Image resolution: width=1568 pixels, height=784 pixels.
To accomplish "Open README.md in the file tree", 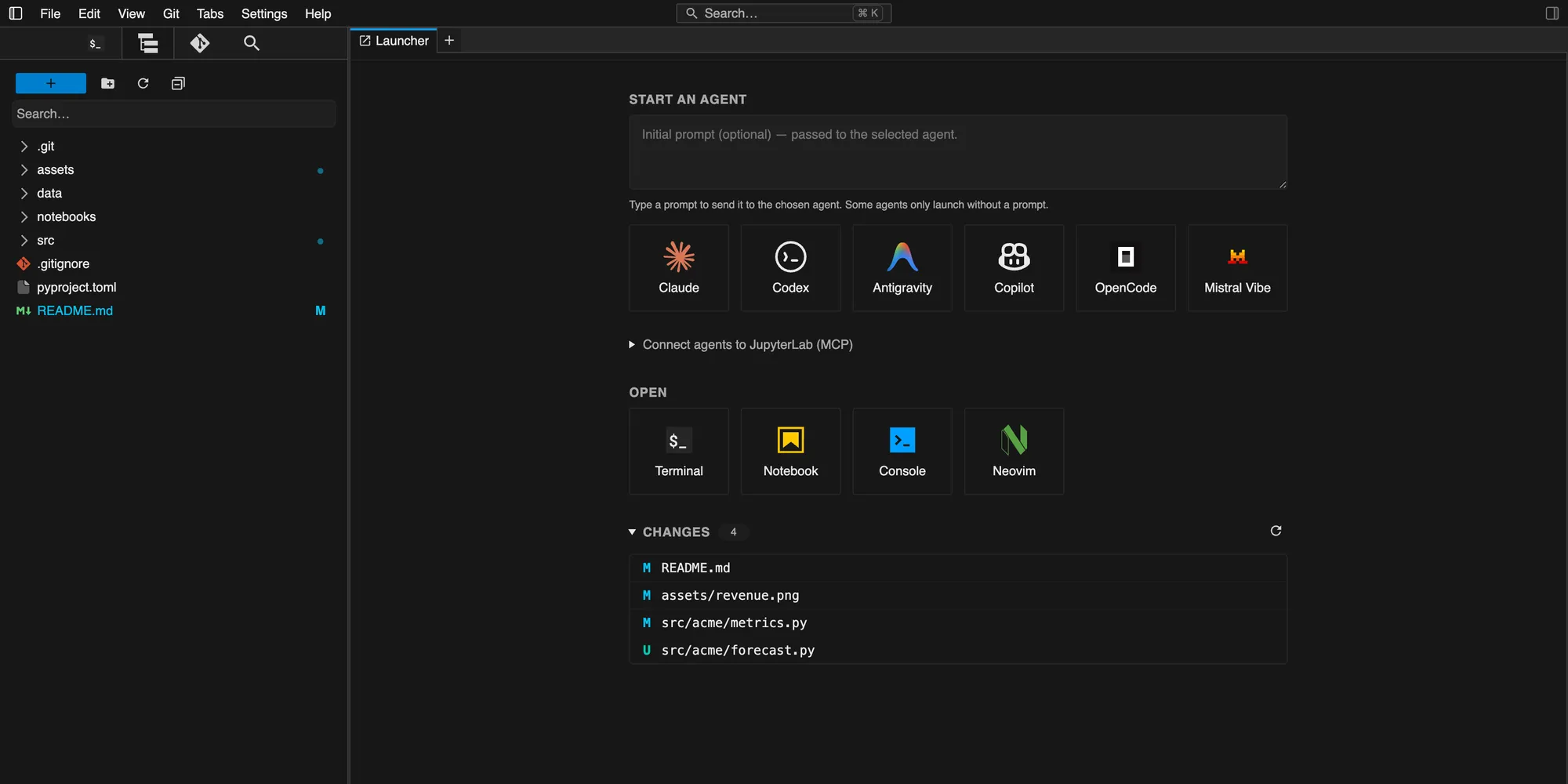I will tap(173, 311).
